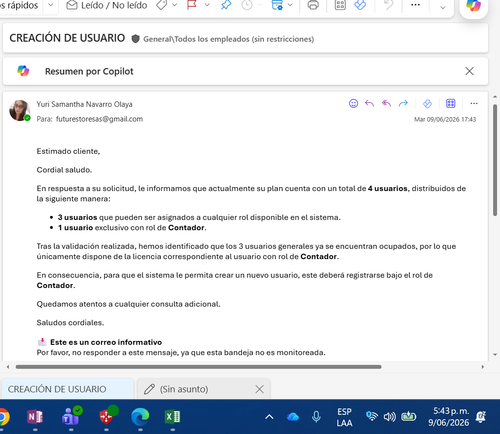Click the ESP LAA language indicator
500x434 pixels.
344,417
